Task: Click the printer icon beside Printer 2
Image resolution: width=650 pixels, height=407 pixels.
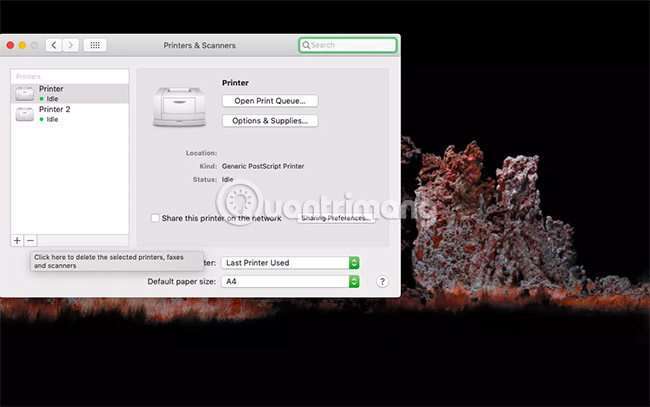Action: click(x=25, y=114)
